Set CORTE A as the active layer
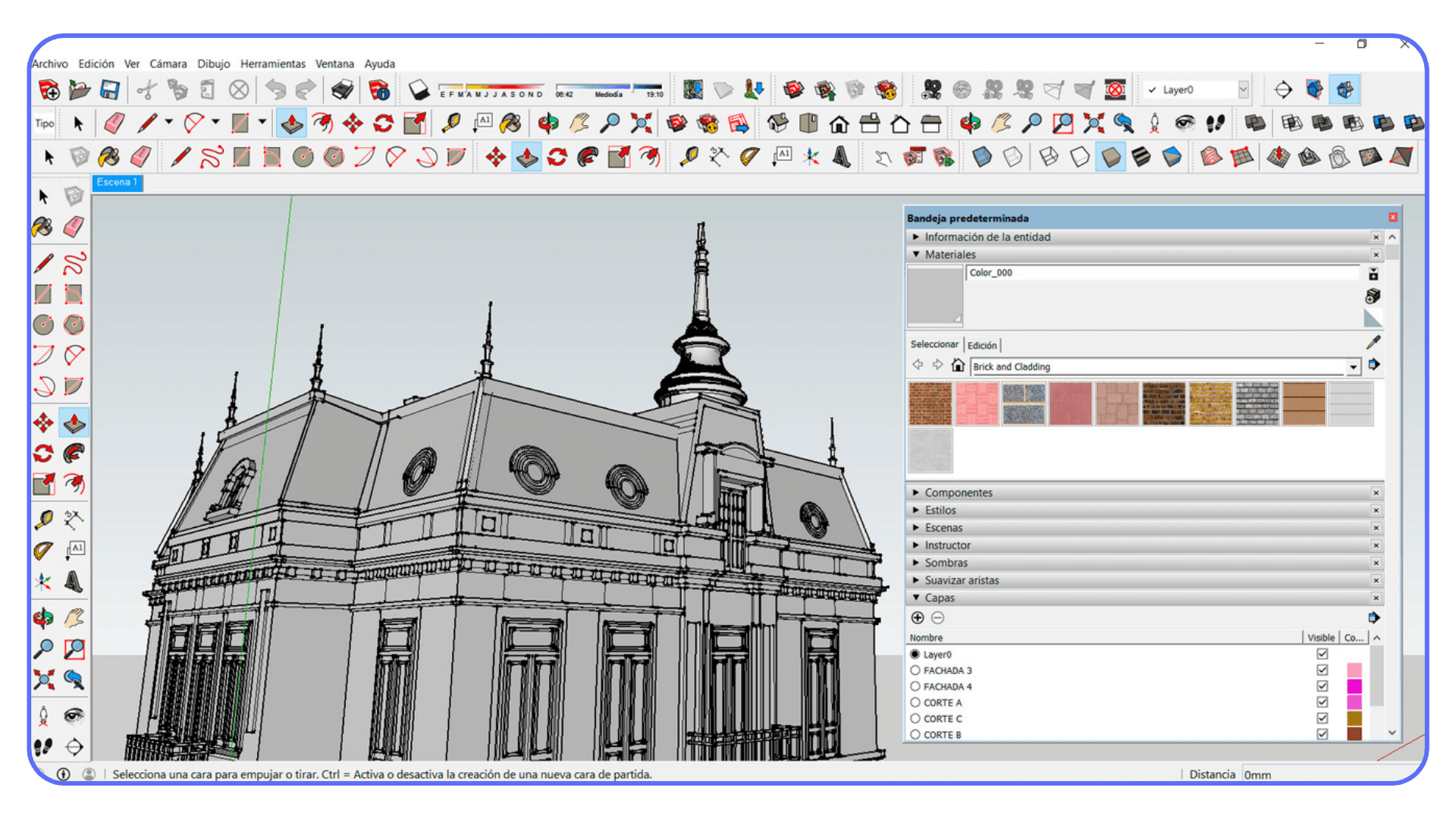The height and width of the screenshot is (819, 1456). tap(916, 702)
